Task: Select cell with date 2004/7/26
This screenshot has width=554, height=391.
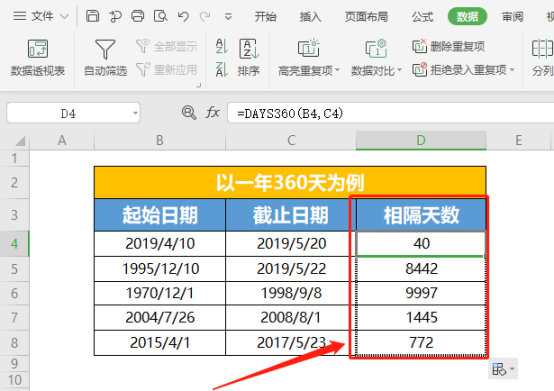Action: tap(160, 318)
